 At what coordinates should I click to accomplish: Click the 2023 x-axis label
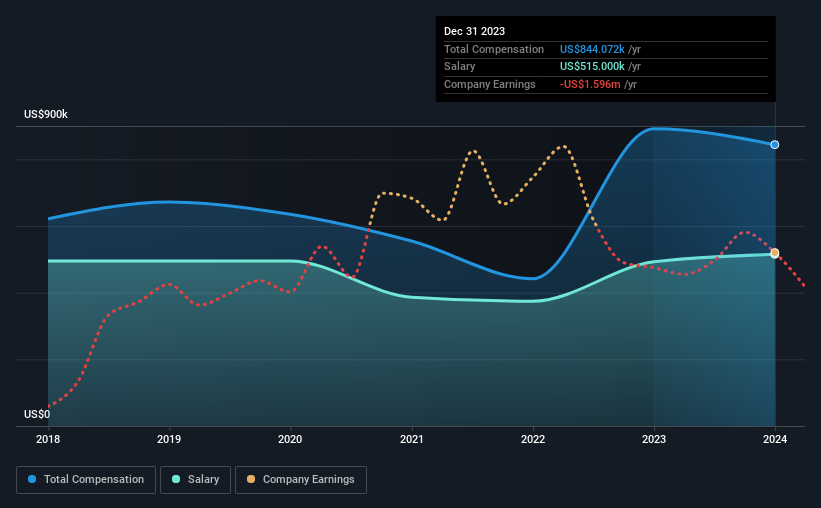click(654, 439)
